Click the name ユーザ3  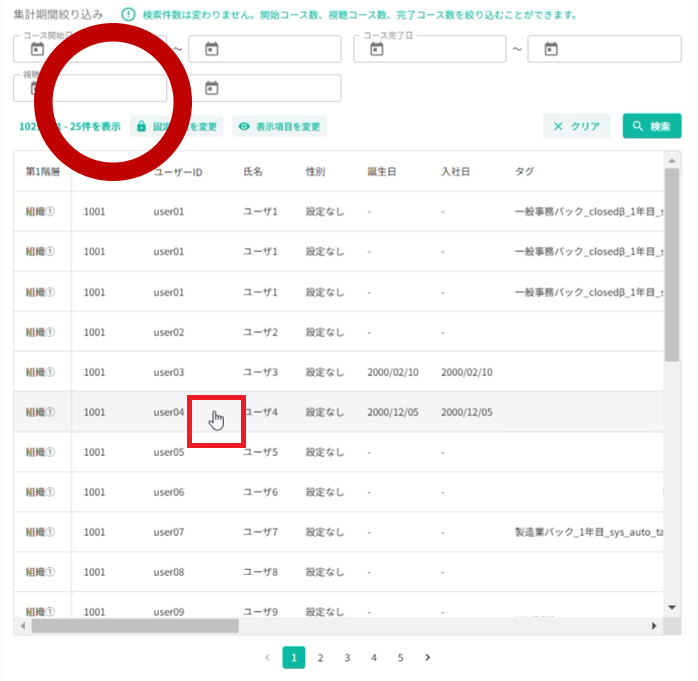point(260,373)
